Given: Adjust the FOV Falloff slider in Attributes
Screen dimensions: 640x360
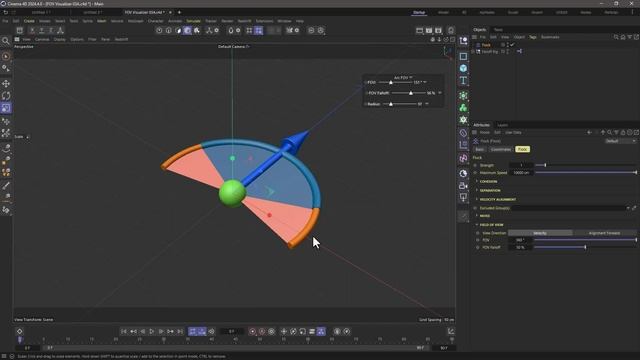Looking at the screenshot, I should tap(585, 247).
